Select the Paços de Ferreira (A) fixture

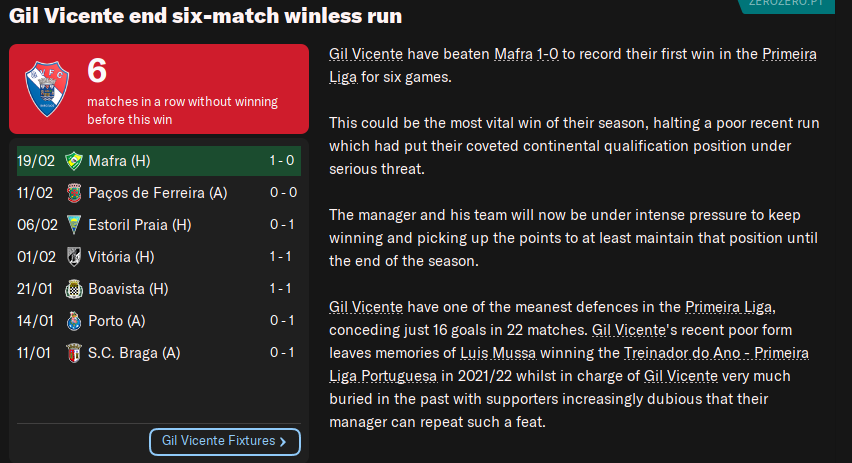(x=158, y=193)
